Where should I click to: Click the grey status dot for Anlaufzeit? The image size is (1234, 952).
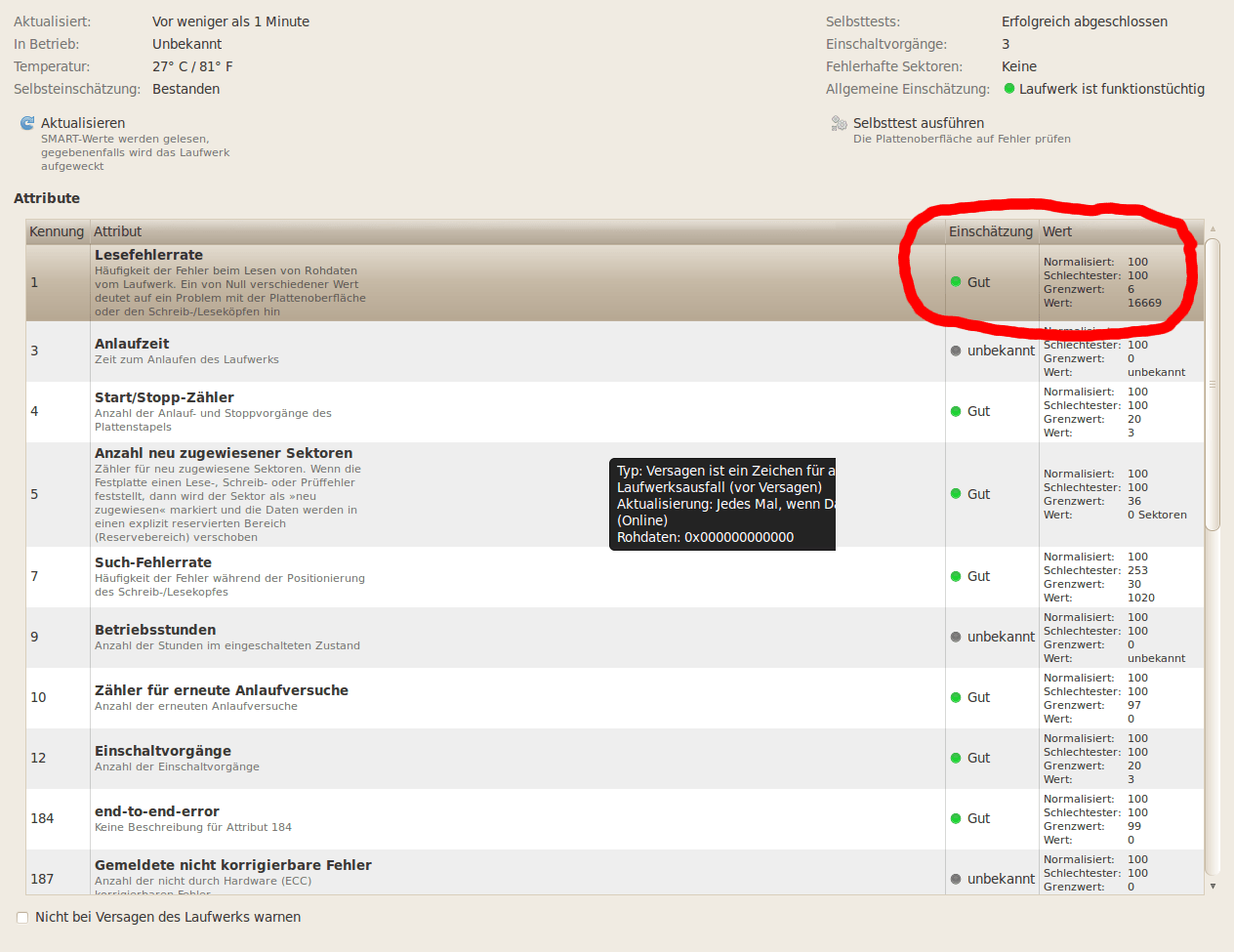(956, 351)
